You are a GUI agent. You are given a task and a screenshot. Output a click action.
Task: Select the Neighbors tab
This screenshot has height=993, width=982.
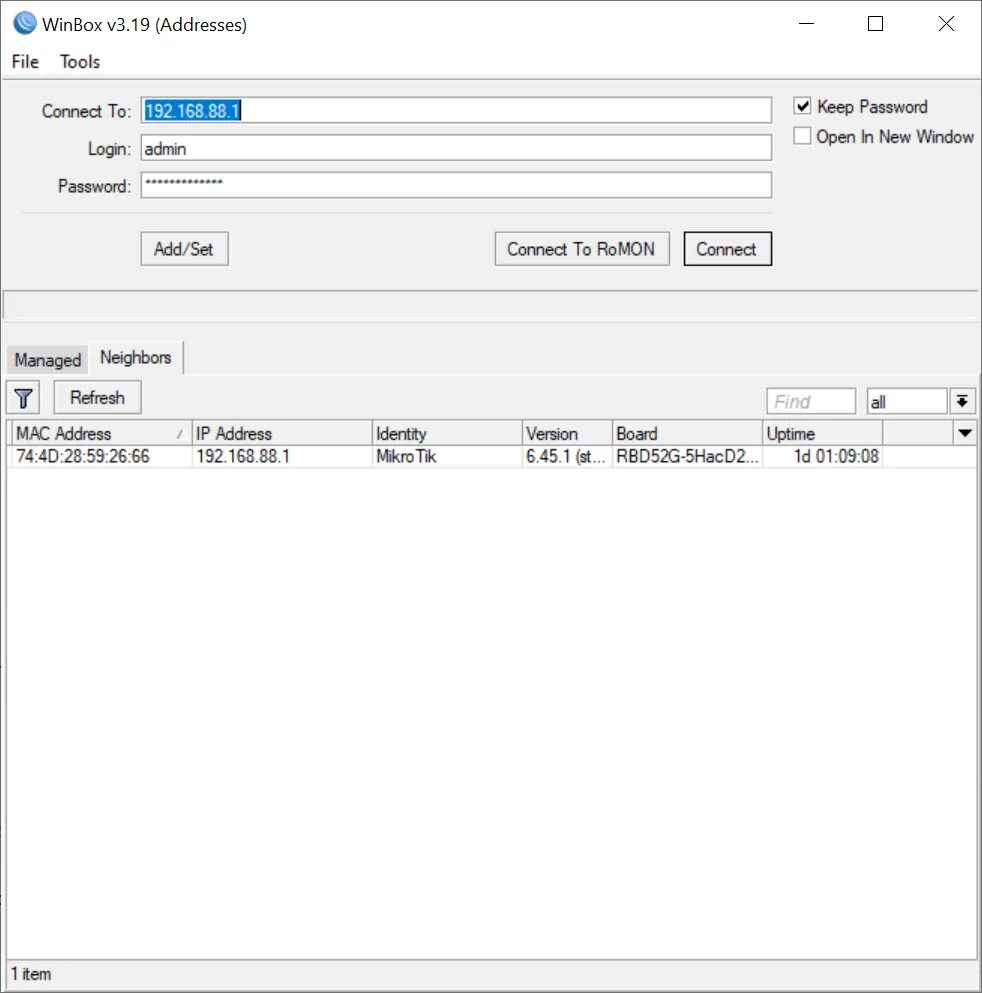click(x=135, y=357)
